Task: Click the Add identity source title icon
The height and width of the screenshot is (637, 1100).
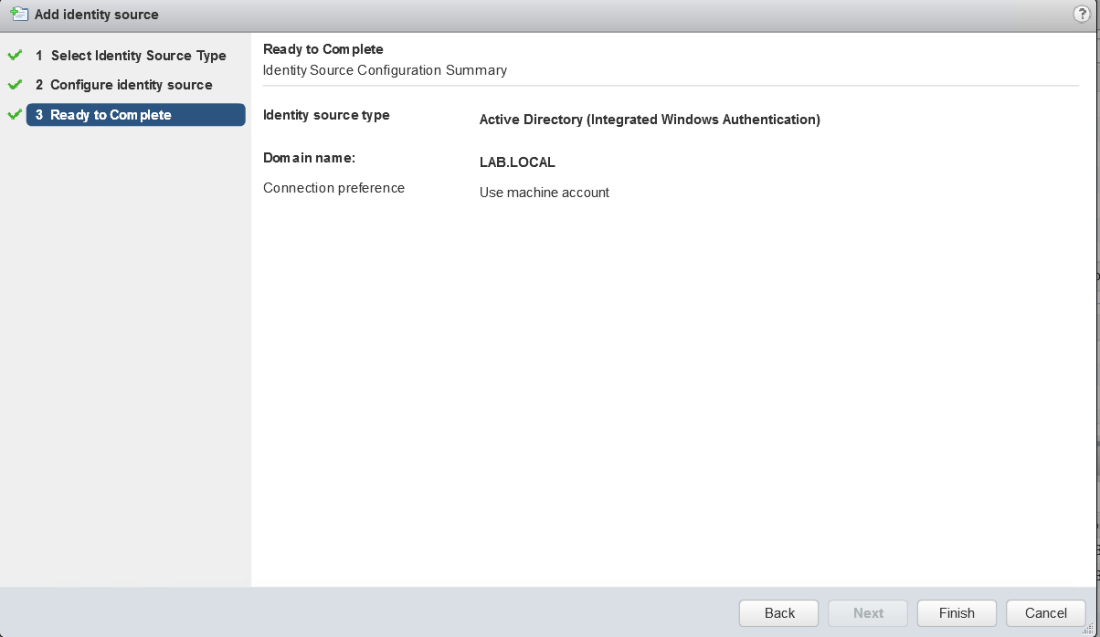Action: tap(19, 15)
